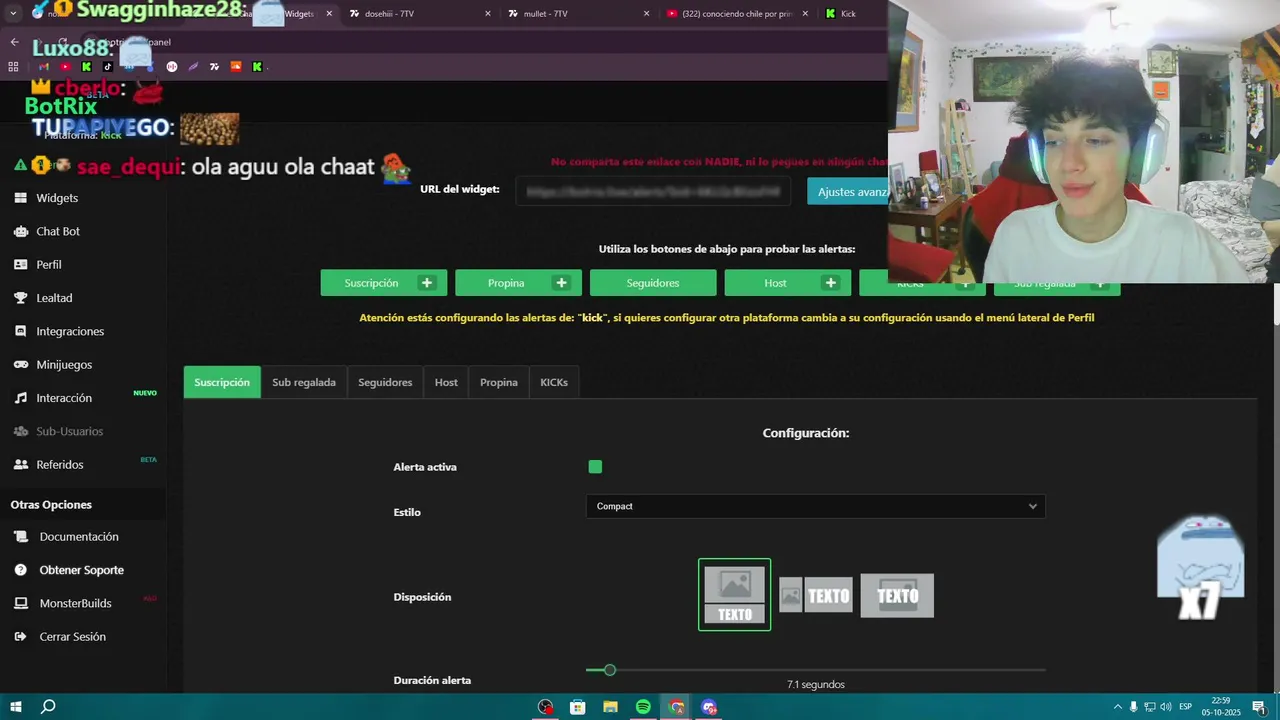Test alert with green Propina button
This screenshot has height=720, width=1280.
[x=518, y=283]
